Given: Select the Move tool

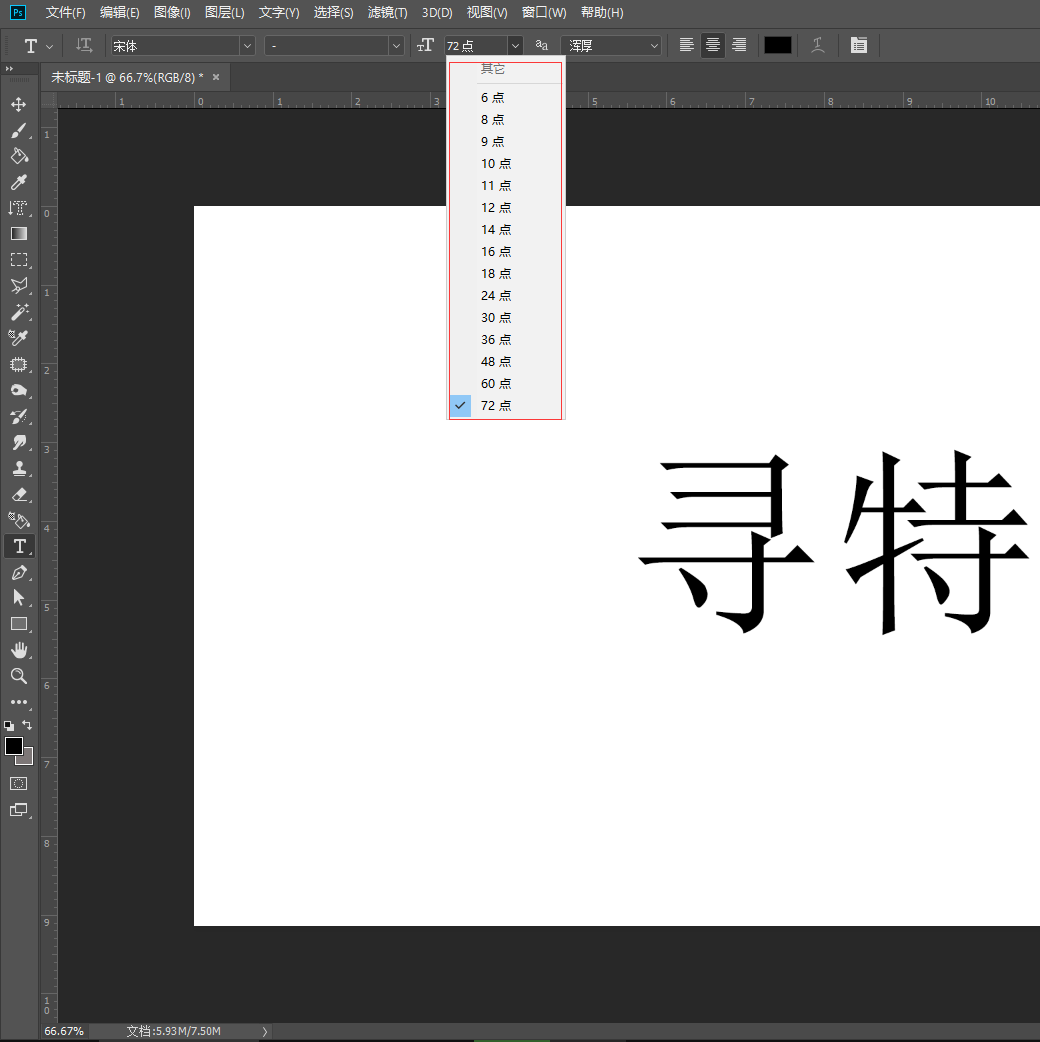Looking at the screenshot, I should point(19,104).
